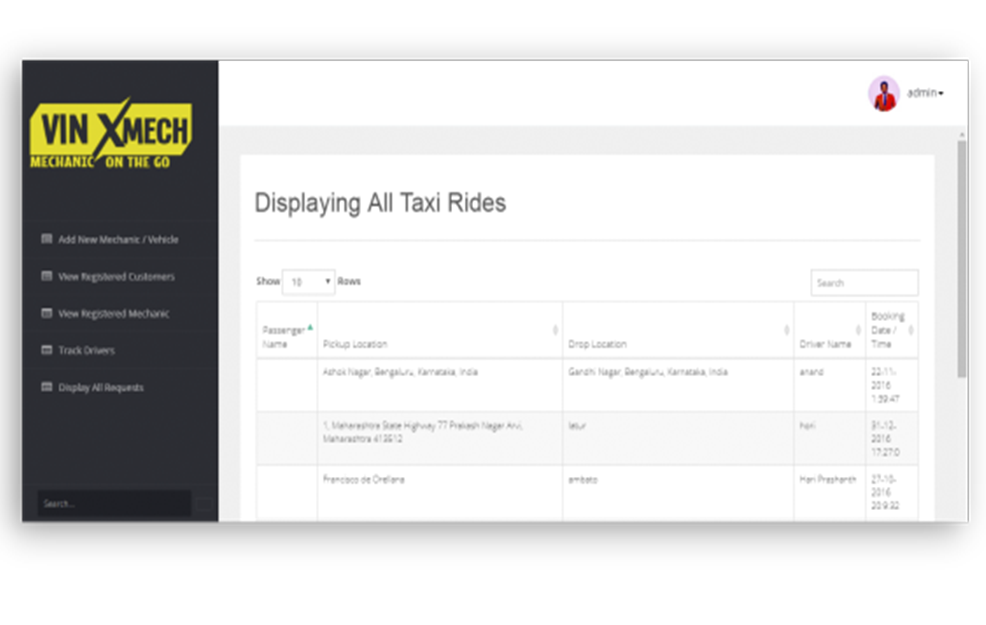Click the sidebar Search box
986x625 pixels.
114,504
